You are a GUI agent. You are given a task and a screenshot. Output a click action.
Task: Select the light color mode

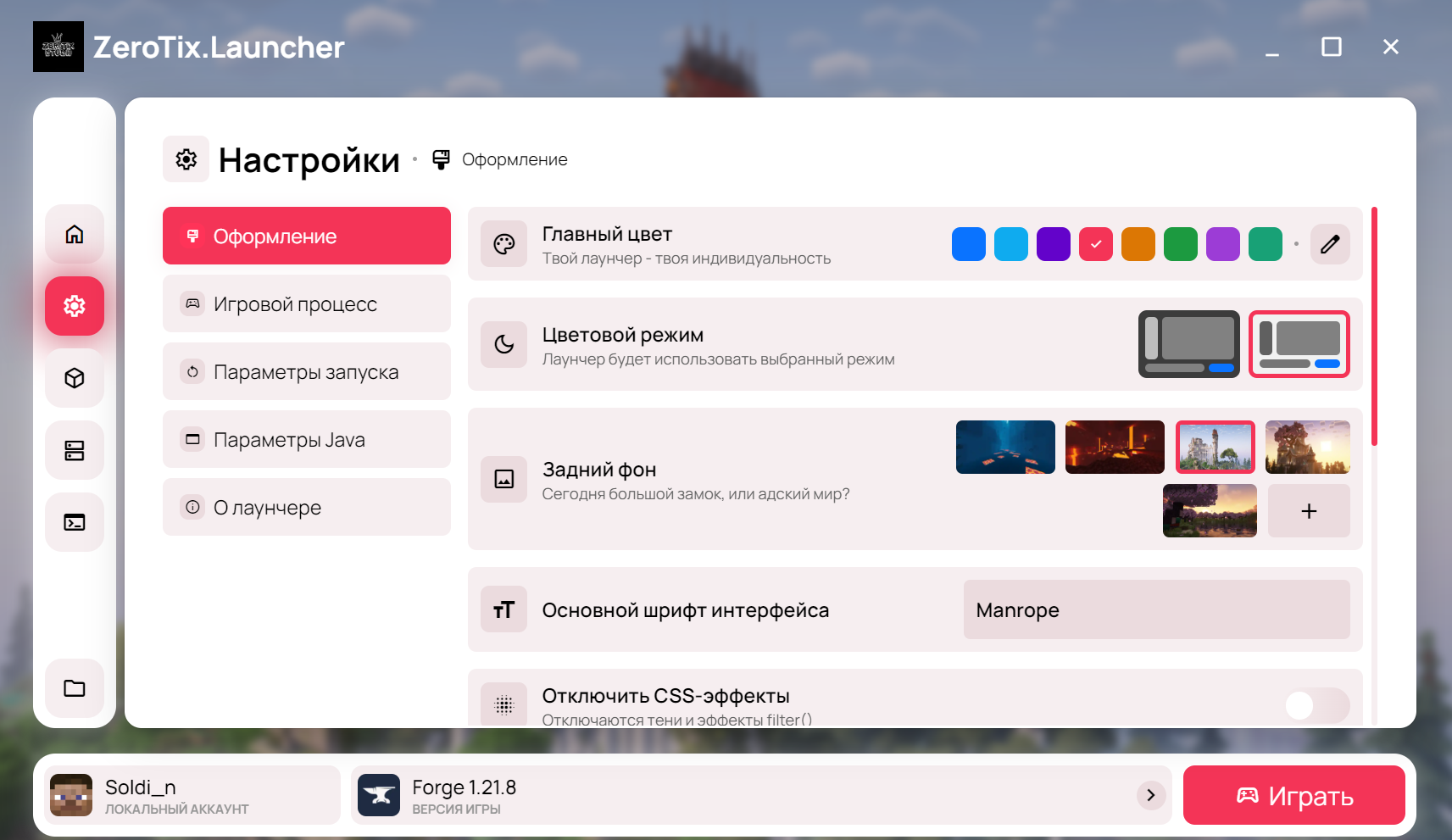point(1299,344)
